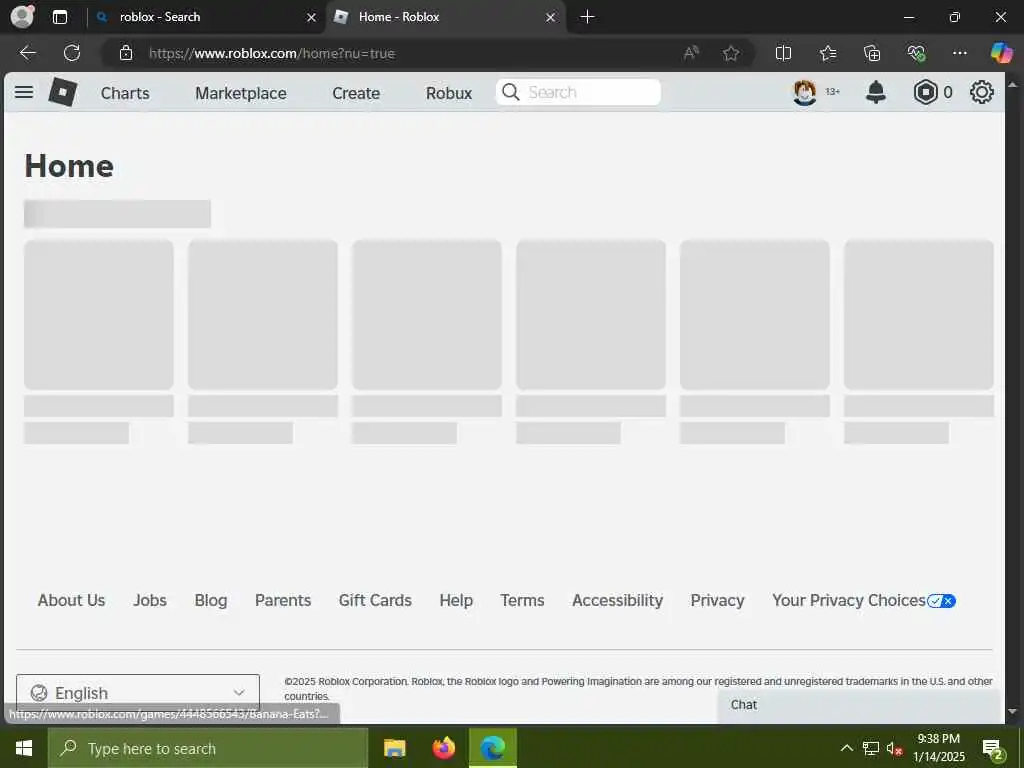Select the Home - Roblox tab
This screenshot has height=768, width=1024.
click(445, 17)
